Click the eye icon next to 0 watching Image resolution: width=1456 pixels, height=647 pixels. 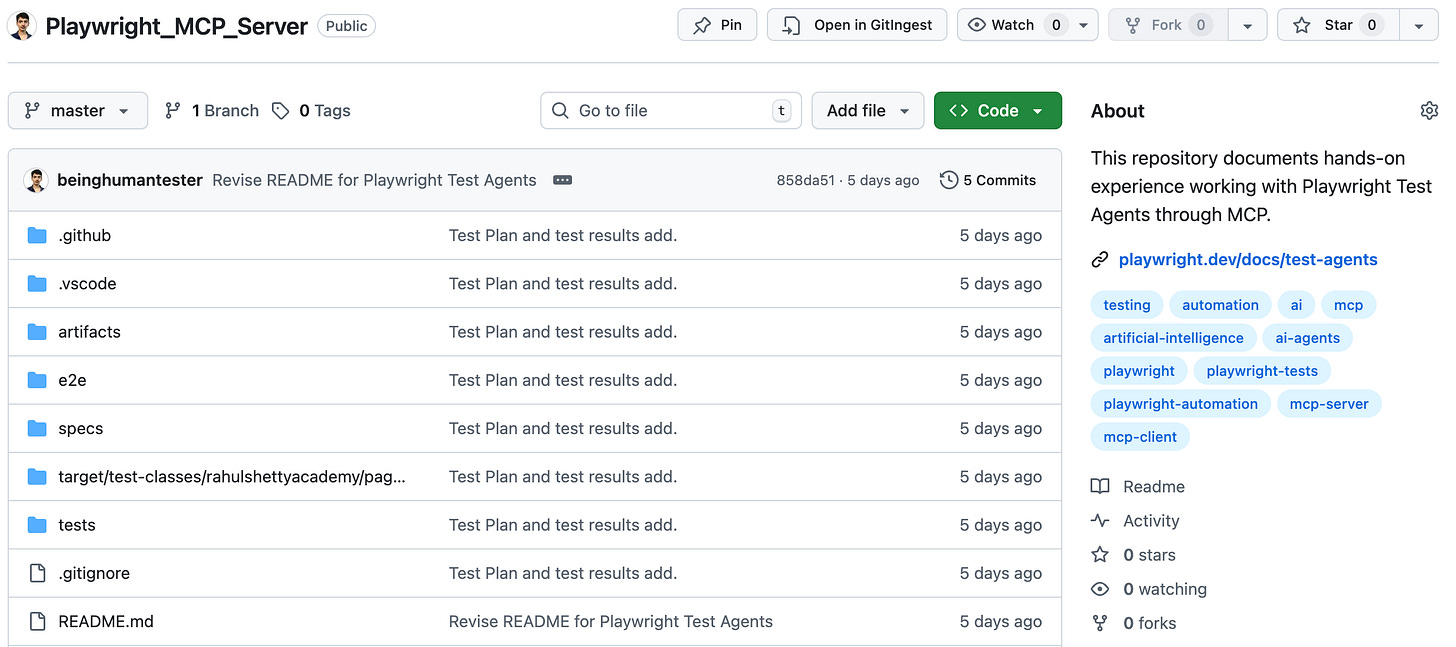(1100, 589)
